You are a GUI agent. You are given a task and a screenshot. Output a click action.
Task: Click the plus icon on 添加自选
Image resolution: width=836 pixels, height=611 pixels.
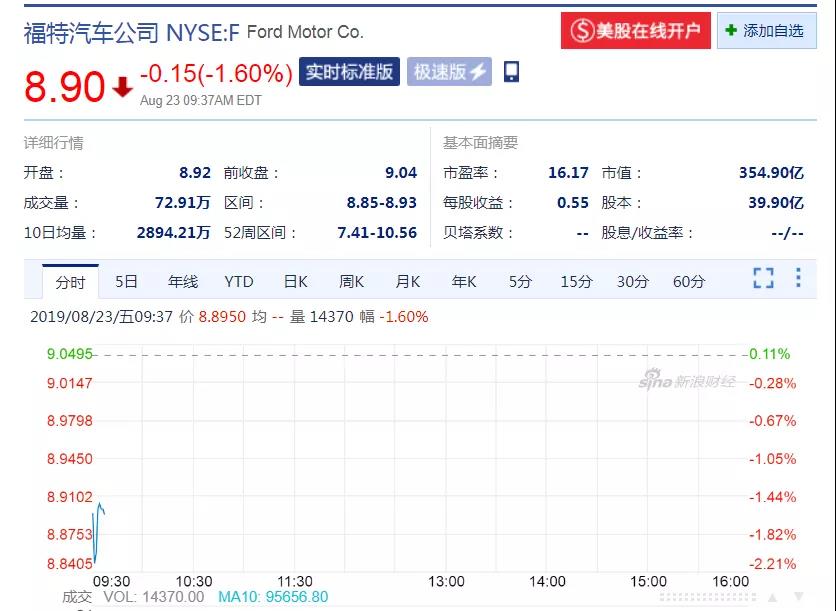(x=731, y=31)
